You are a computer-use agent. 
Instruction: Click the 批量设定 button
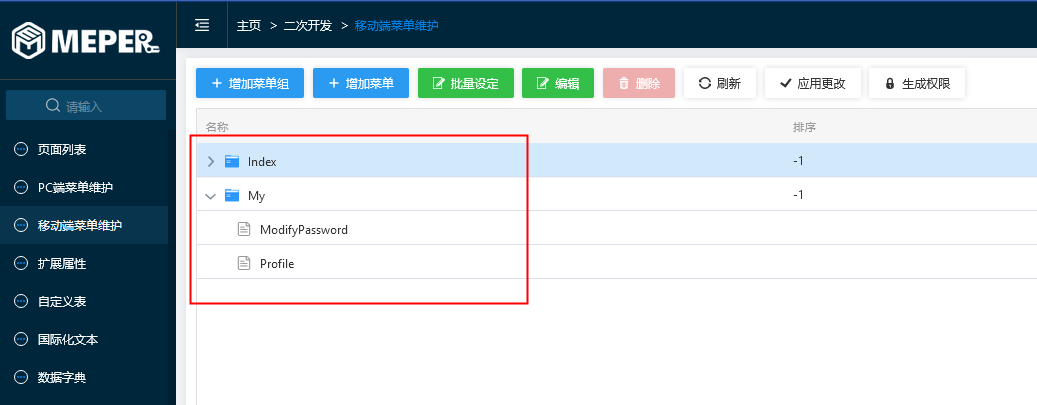point(466,83)
